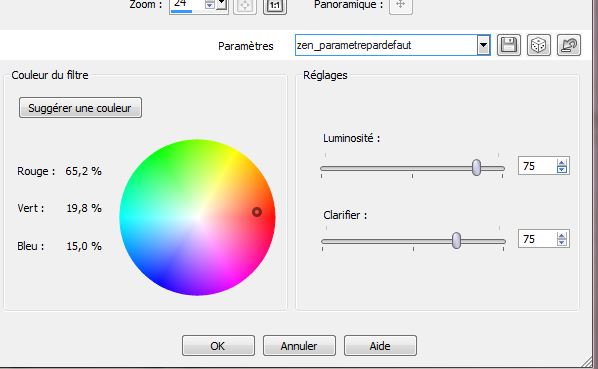Screen dimensions: 598x369
Task: Open the Zoom value dropdown arrow
Action: pos(222,4)
